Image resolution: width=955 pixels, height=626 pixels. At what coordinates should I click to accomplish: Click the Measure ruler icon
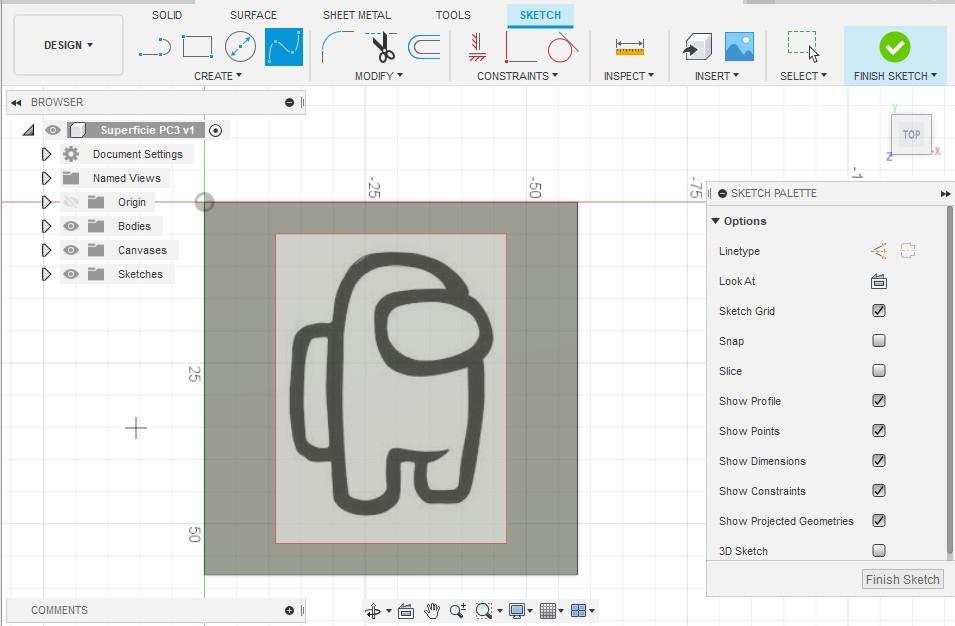point(629,47)
